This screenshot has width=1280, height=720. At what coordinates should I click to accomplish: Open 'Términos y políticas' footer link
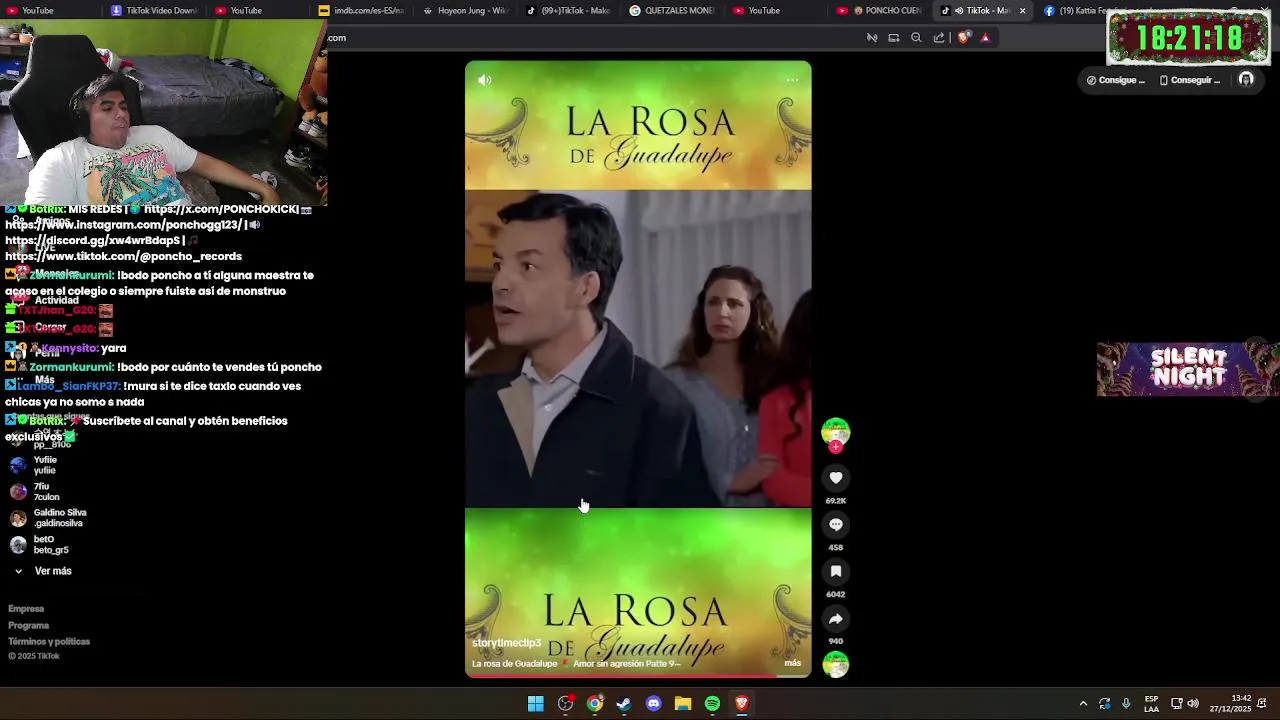click(49, 642)
